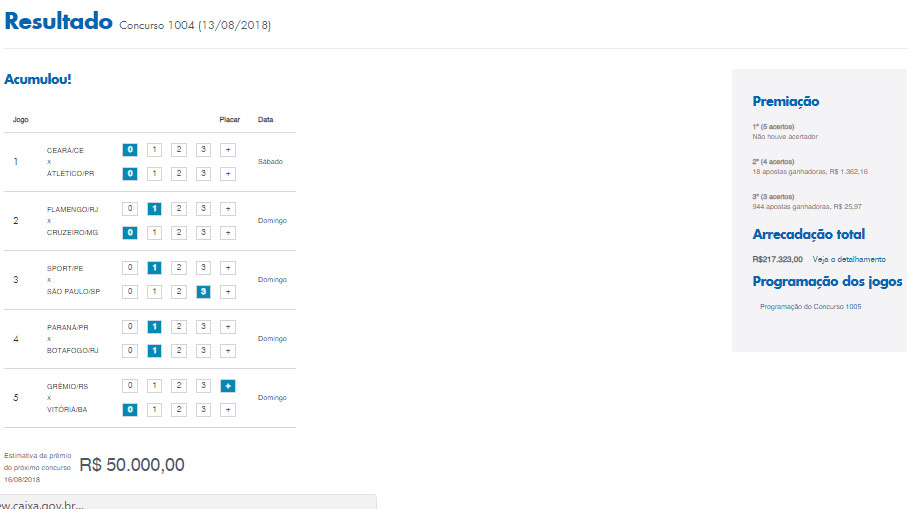Select the plus box for São Paulo/SP
The width and height of the screenshot is (907, 509).
coord(228,292)
